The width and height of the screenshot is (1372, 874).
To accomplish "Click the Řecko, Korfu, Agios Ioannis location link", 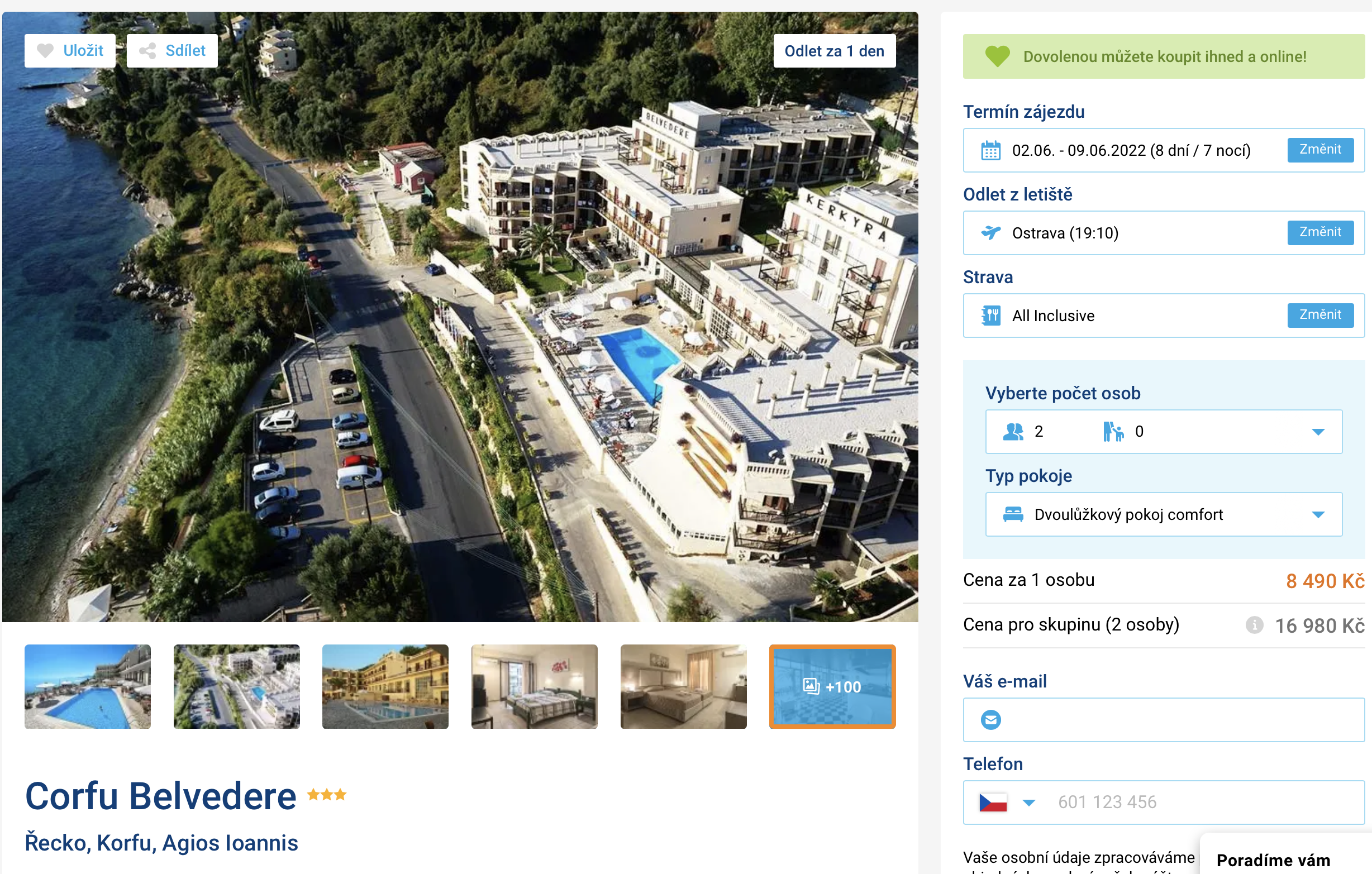I will click(x=161, y=843).
